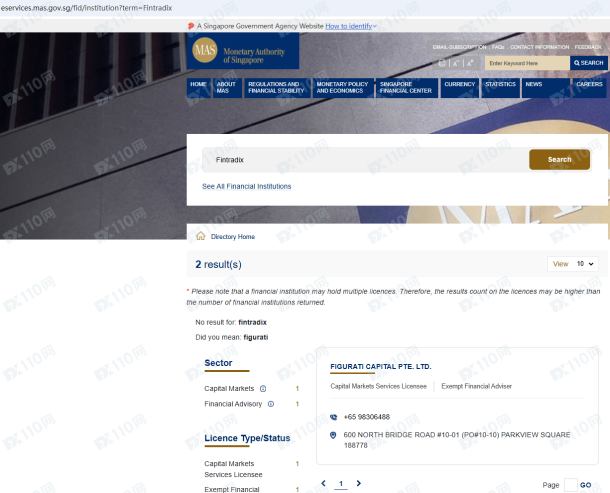Open 'See All Financial Institutions' link

pyautogui.click(x=247, y=186)
